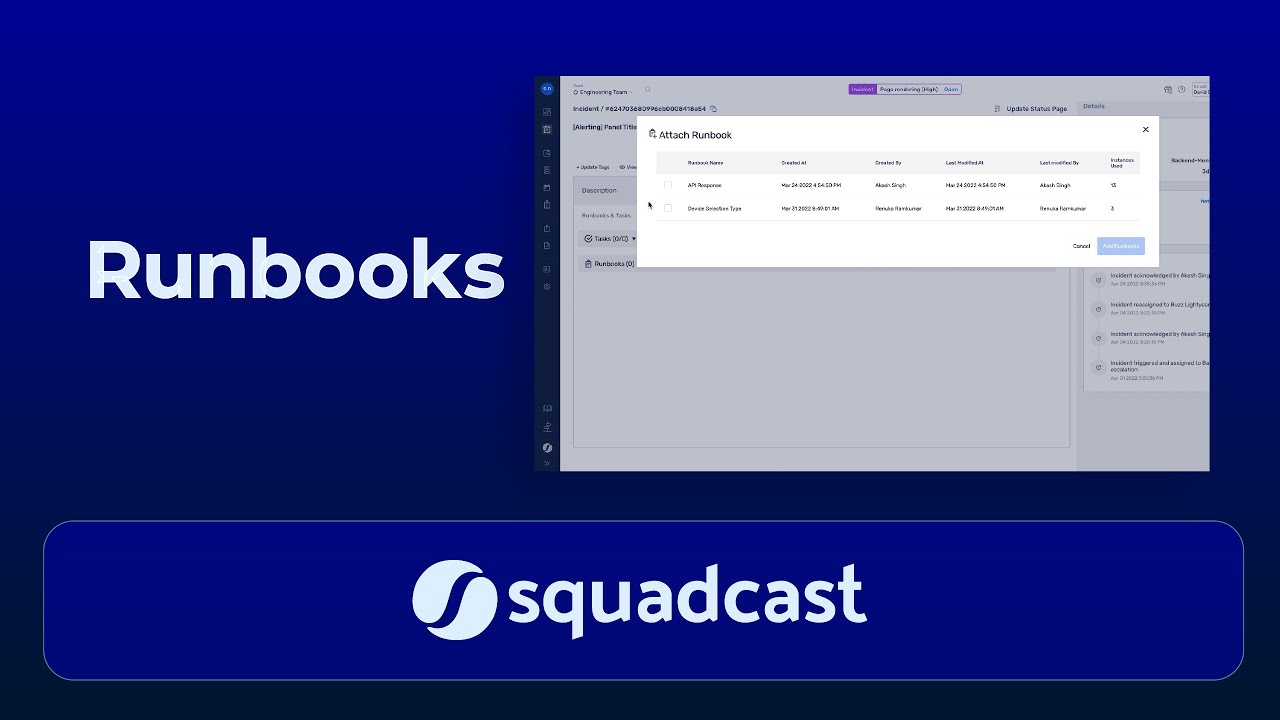Click the Add Runbooks button
The width and height of the screenshot is (1280, 720).
(1121, 246)
